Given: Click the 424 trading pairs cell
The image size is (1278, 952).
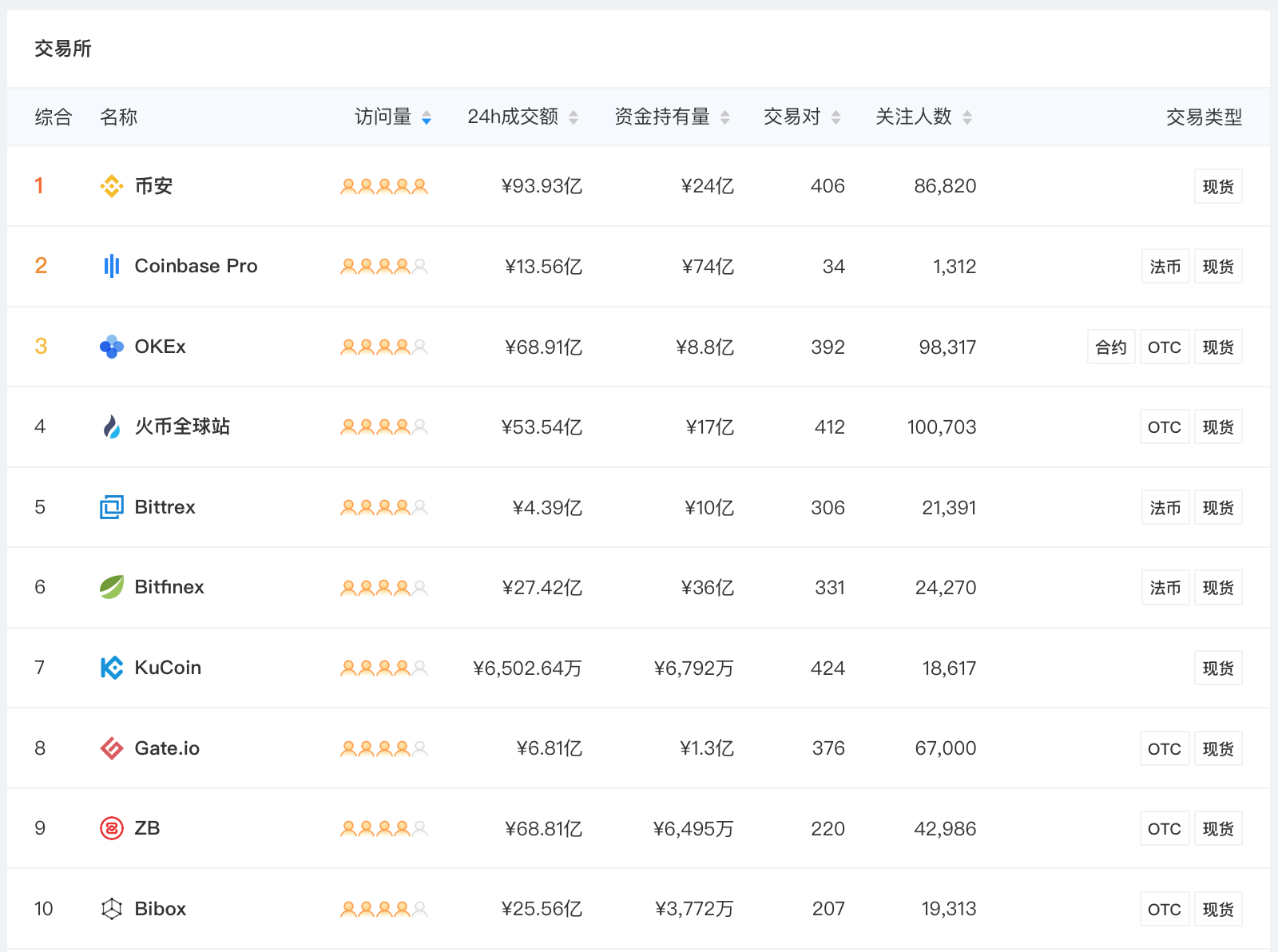Looking at the screenshot, I should (x=828, y=668).
